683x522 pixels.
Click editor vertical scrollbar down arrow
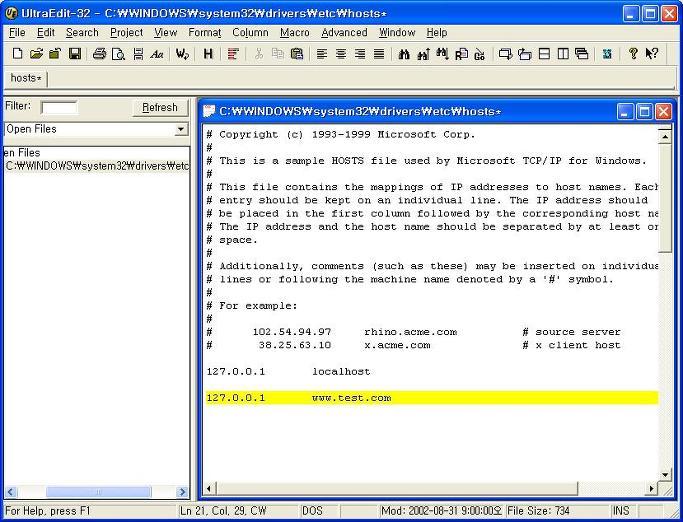(665, 475)
